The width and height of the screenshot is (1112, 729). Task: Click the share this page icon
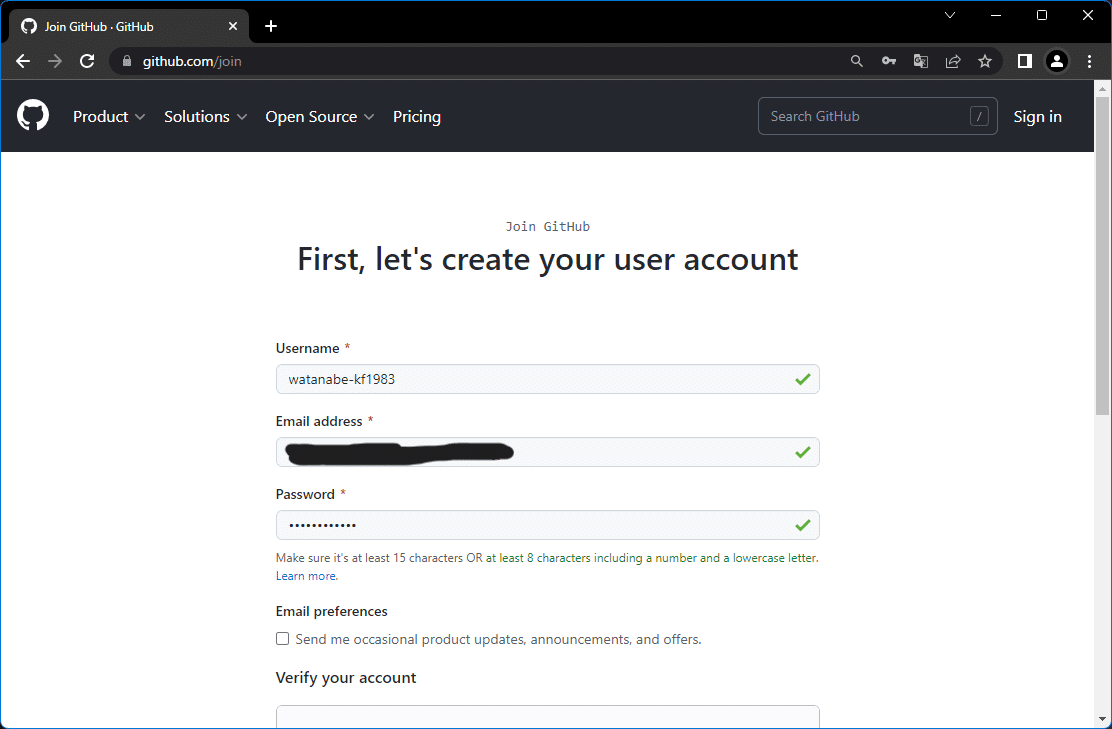click(953, 61)
